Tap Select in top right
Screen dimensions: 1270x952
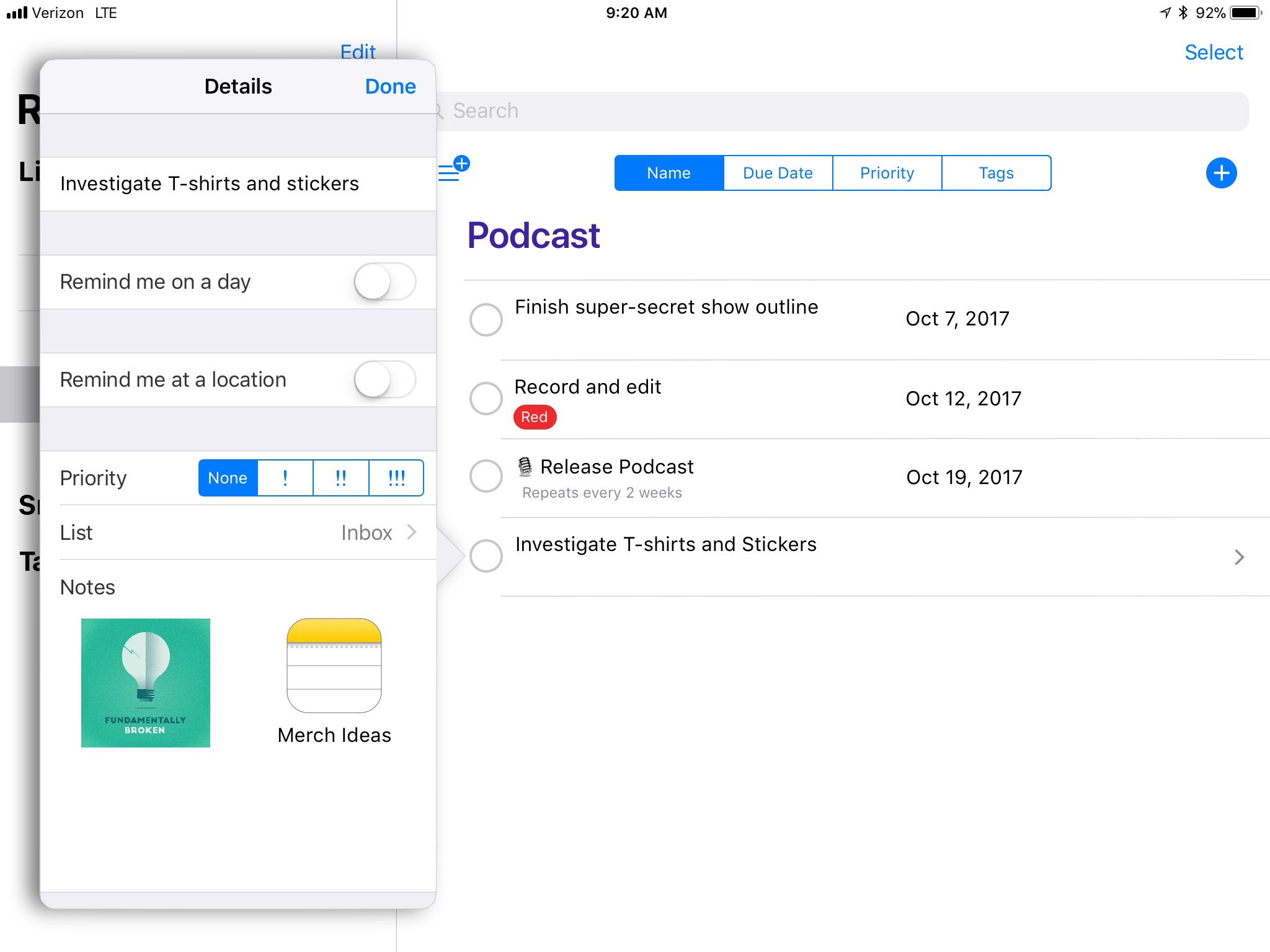[1213, 53]
